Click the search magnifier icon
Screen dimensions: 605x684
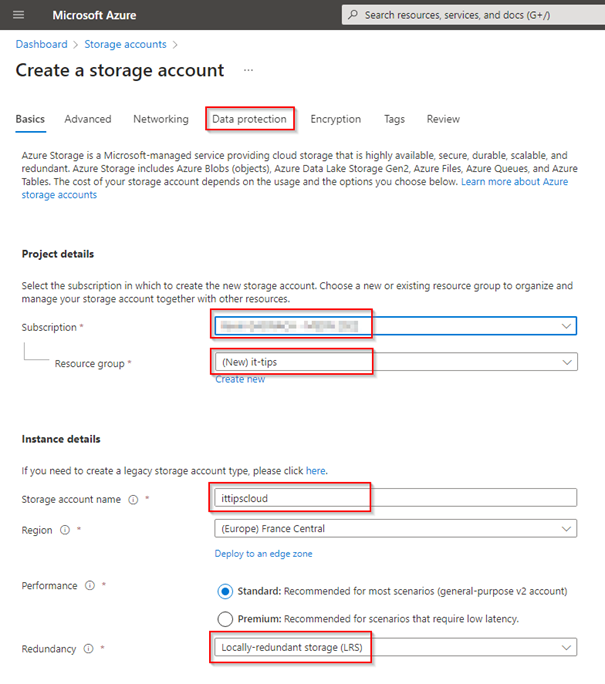coord(353,15)
